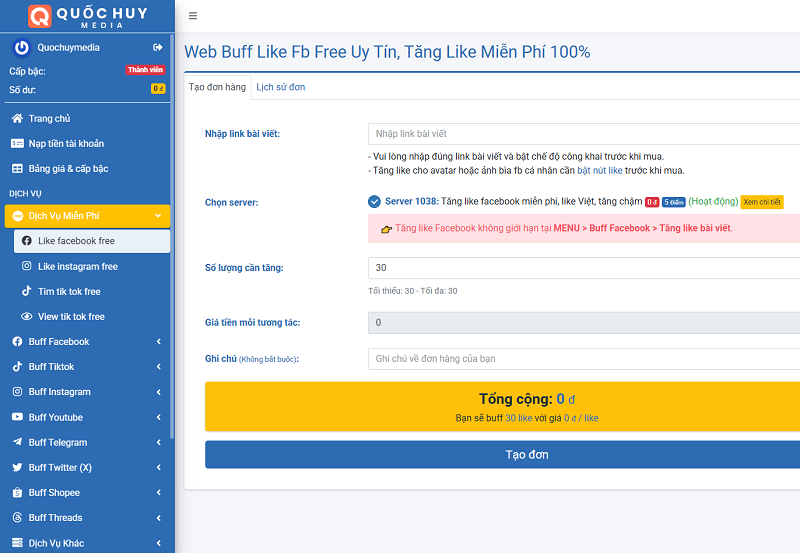
Task: Click the Quoc Huy Media logo
Action: [x=88, y=16]
